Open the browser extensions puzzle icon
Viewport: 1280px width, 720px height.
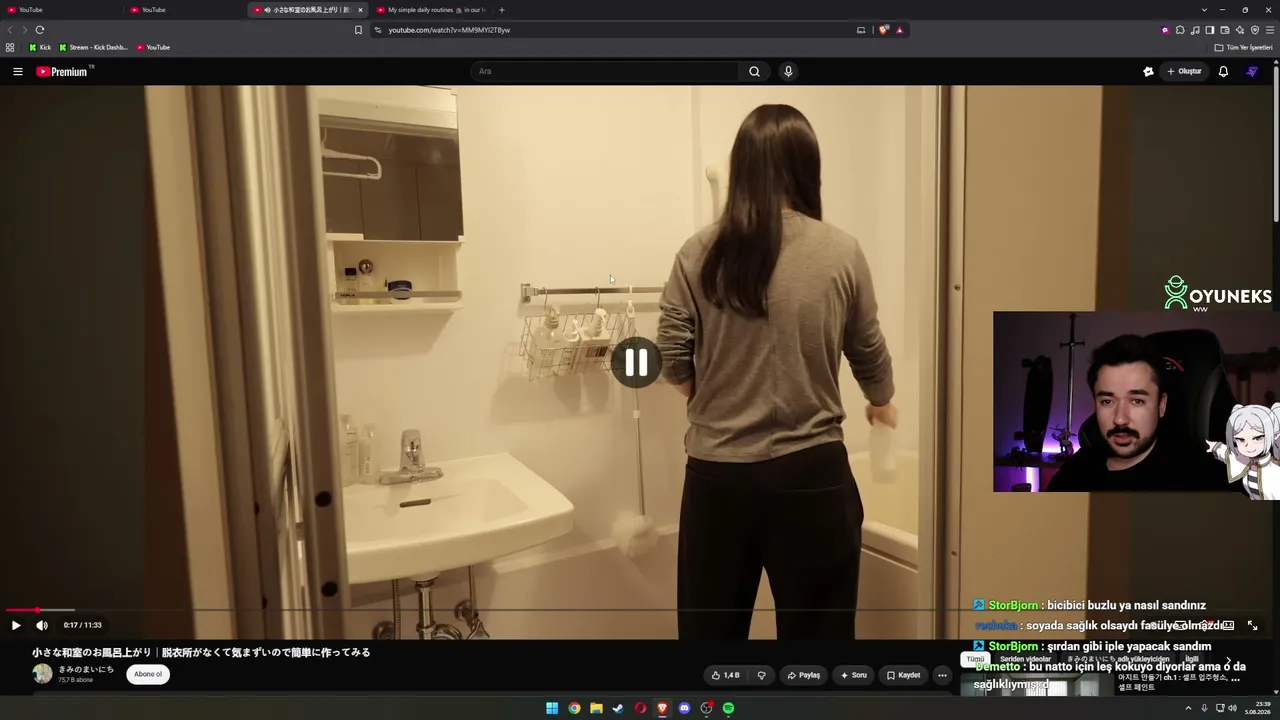click(1180, 30)
